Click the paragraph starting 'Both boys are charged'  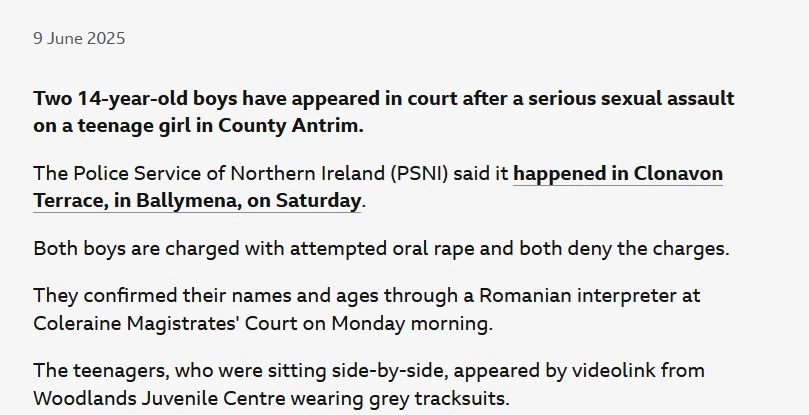click(x=382, y=249)
